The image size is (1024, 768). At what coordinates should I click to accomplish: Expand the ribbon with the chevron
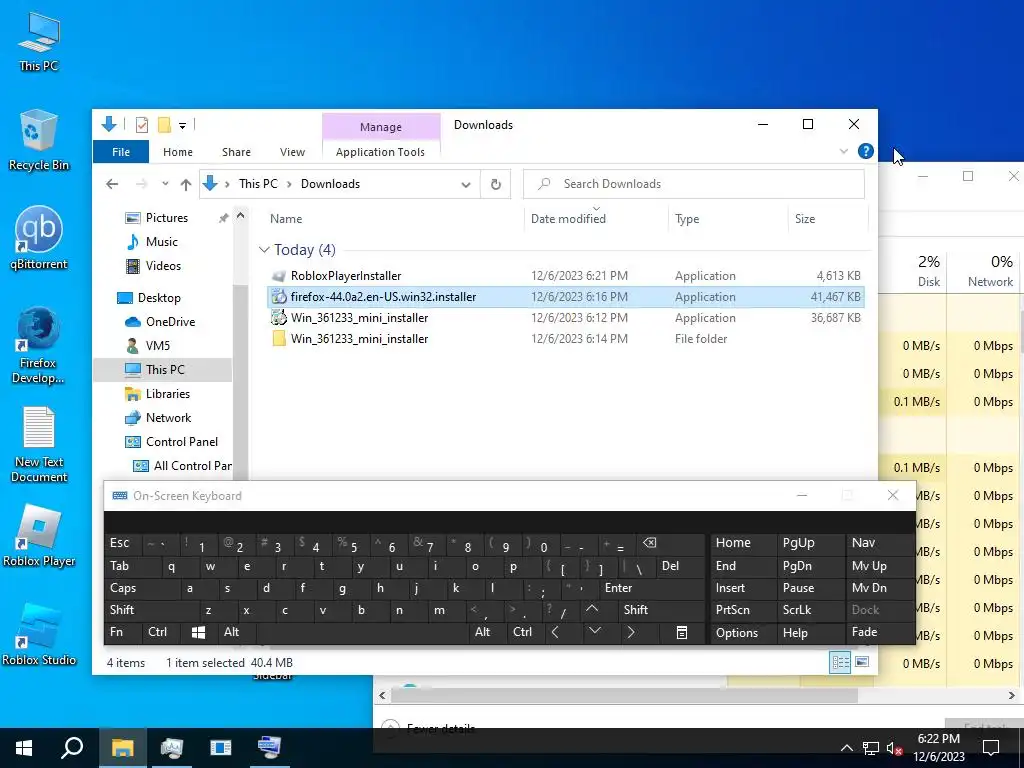pos(844,152)
